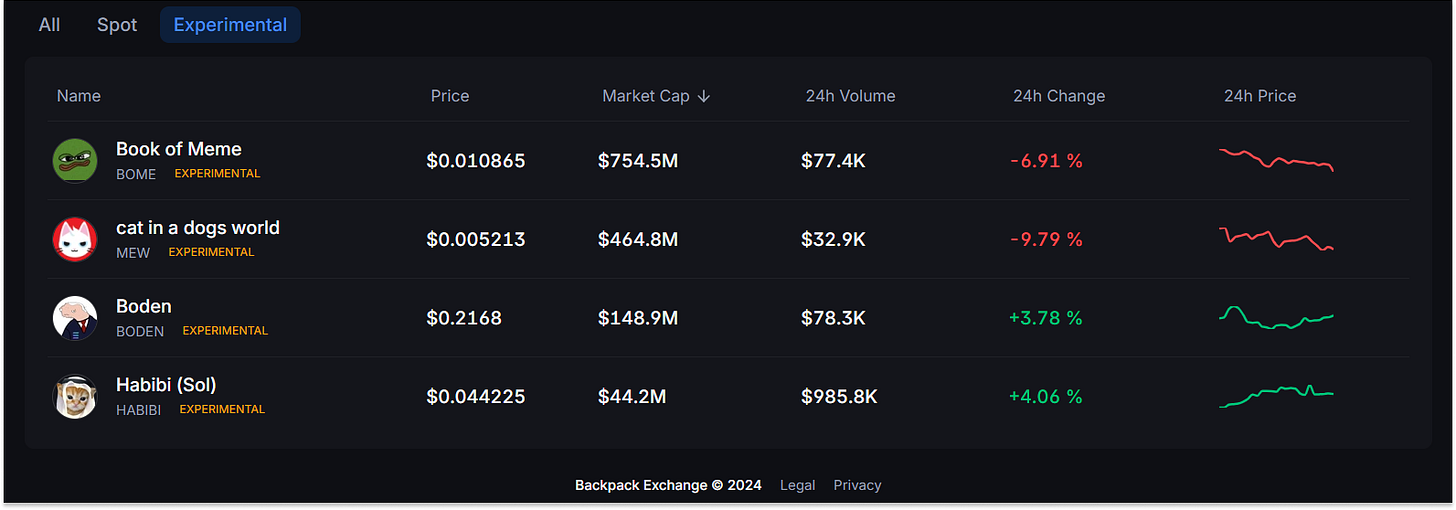This screenshot has width=1456, height=510.
Task: Click the EXPERIMENTAL tag beside MEW
Action: (211, 252)
